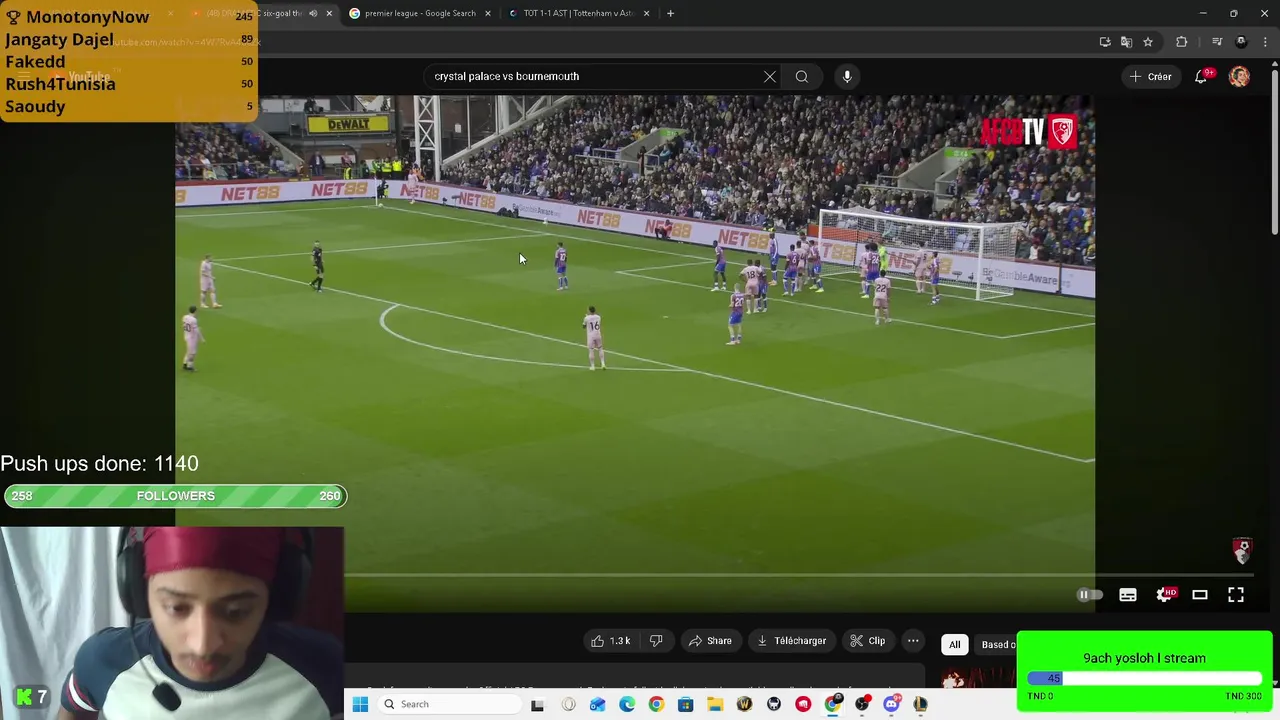Click the AFCB channel watermark in video
This screenshot has width=1280, height=720.
pos(1241,551)
